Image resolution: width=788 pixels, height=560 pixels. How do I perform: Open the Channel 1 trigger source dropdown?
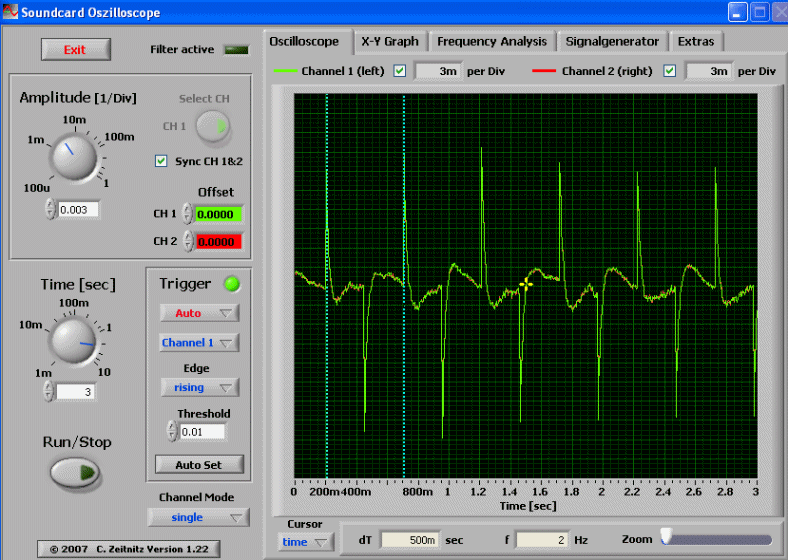click(200, 343)
